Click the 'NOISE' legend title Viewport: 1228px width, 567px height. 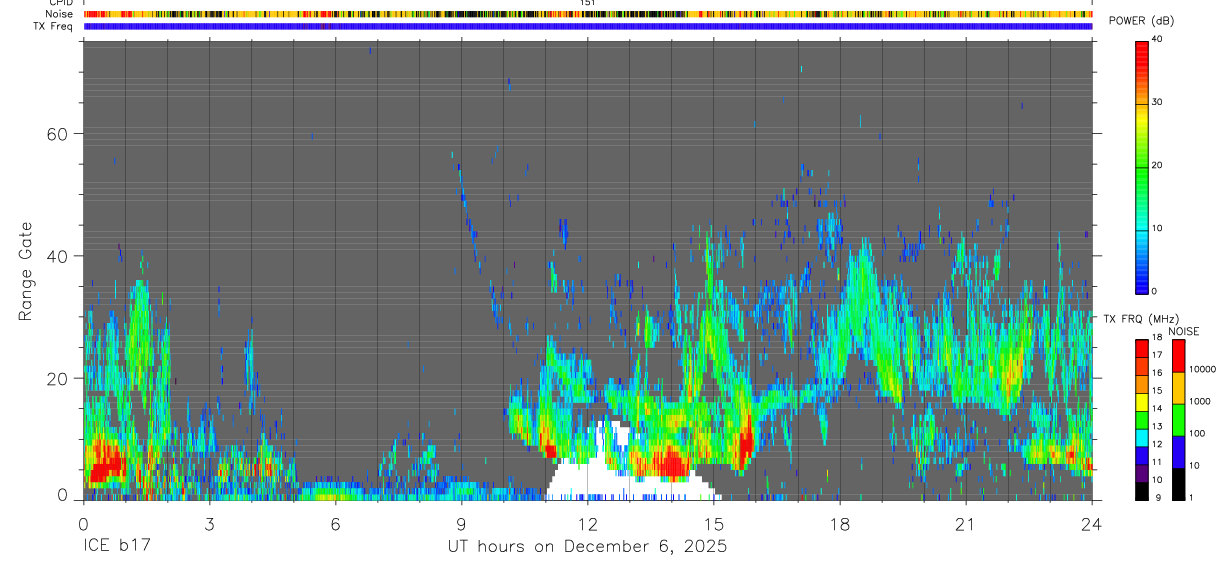click(x=1184, y=331)
